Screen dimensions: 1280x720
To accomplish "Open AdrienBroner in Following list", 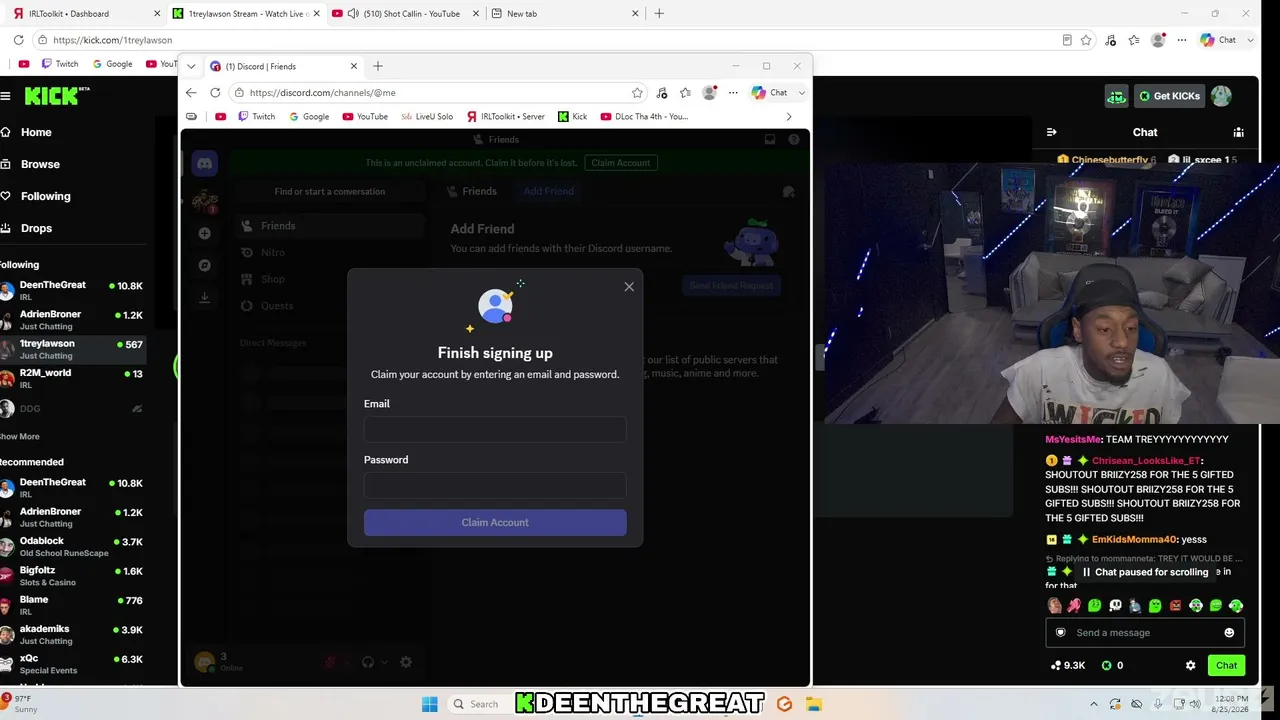I will [x=73, y=320].
